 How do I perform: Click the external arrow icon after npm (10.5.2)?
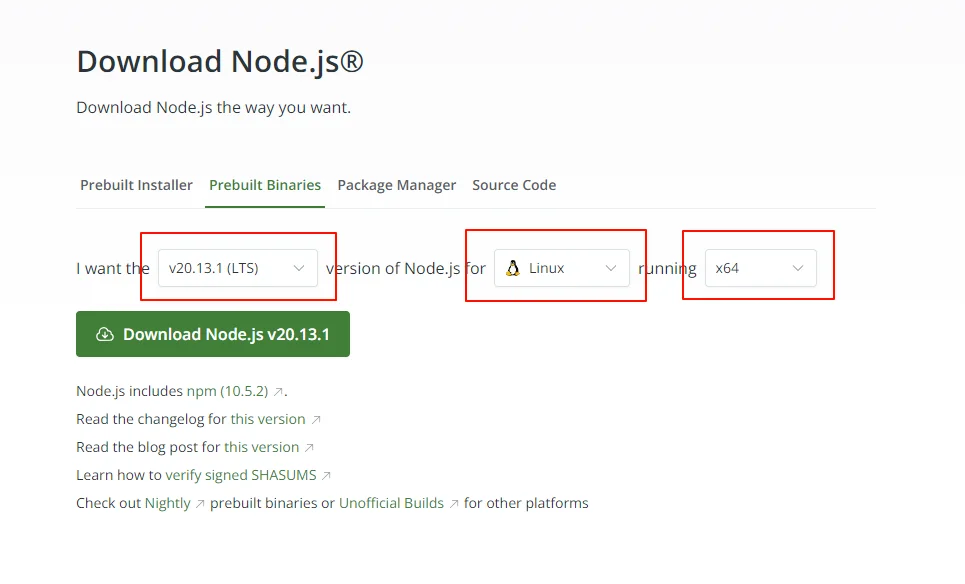click(x=278, y=391)
